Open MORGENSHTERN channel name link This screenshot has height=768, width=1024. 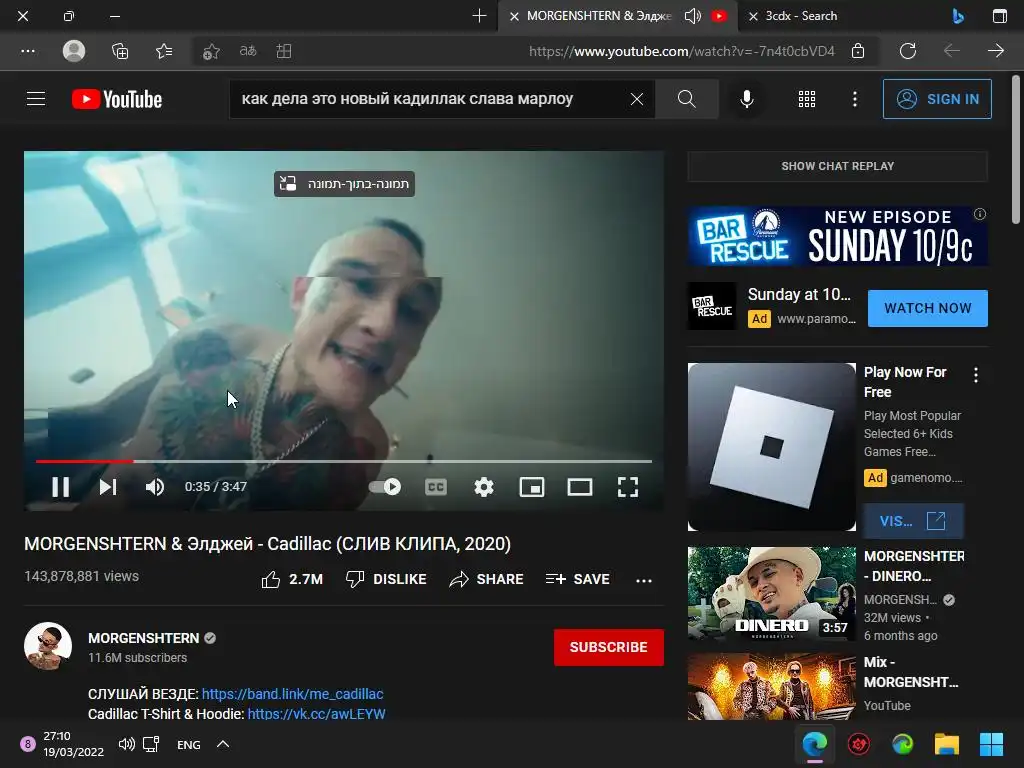[x=144, y=638]
